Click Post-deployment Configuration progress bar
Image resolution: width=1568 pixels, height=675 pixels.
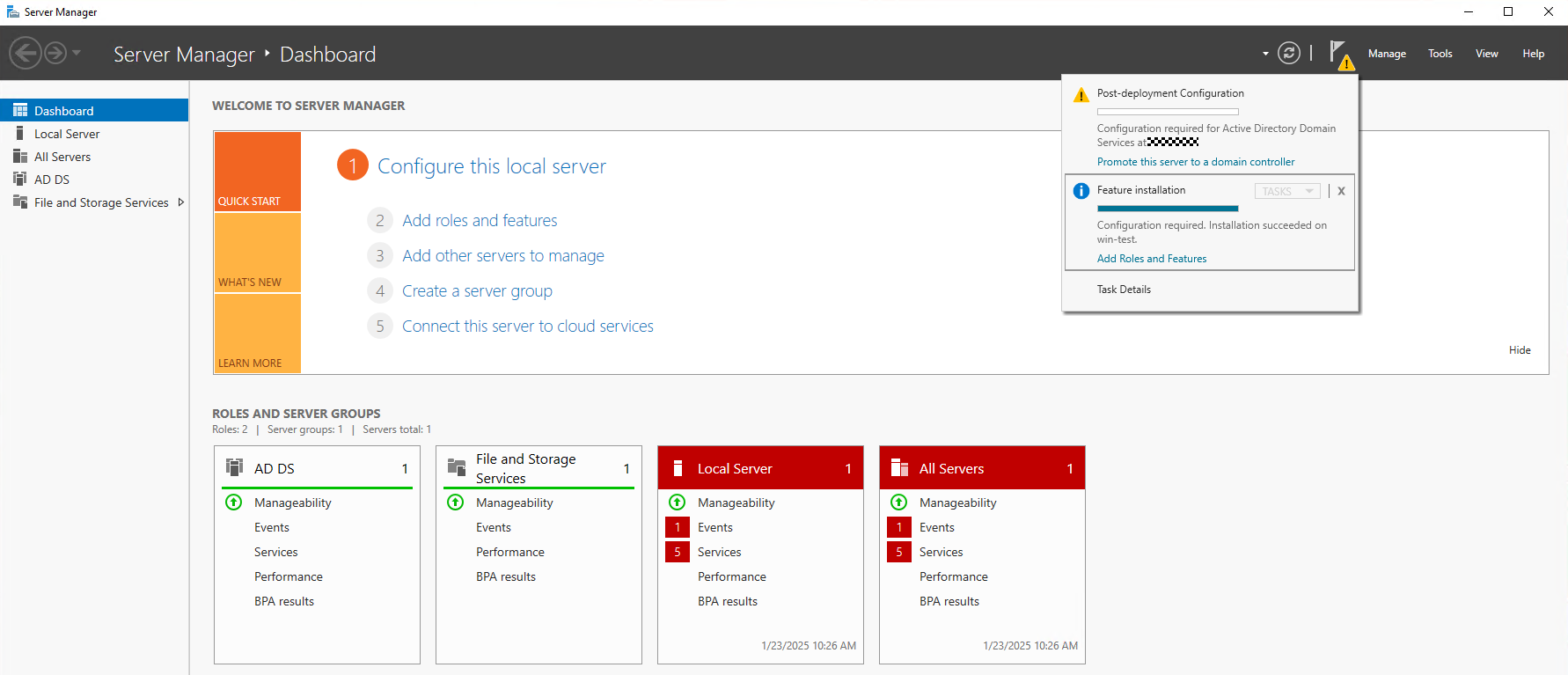[x=1168, y=112]
